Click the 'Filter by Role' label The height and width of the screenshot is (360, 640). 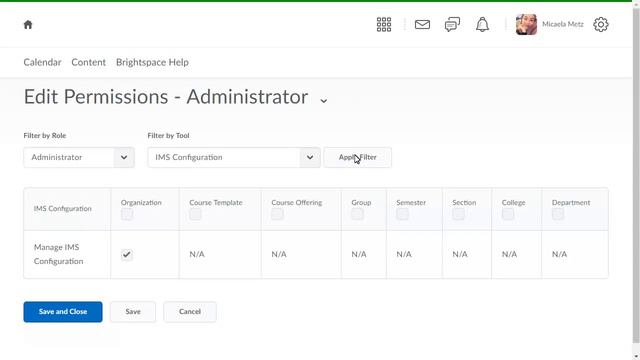[45, 136]
